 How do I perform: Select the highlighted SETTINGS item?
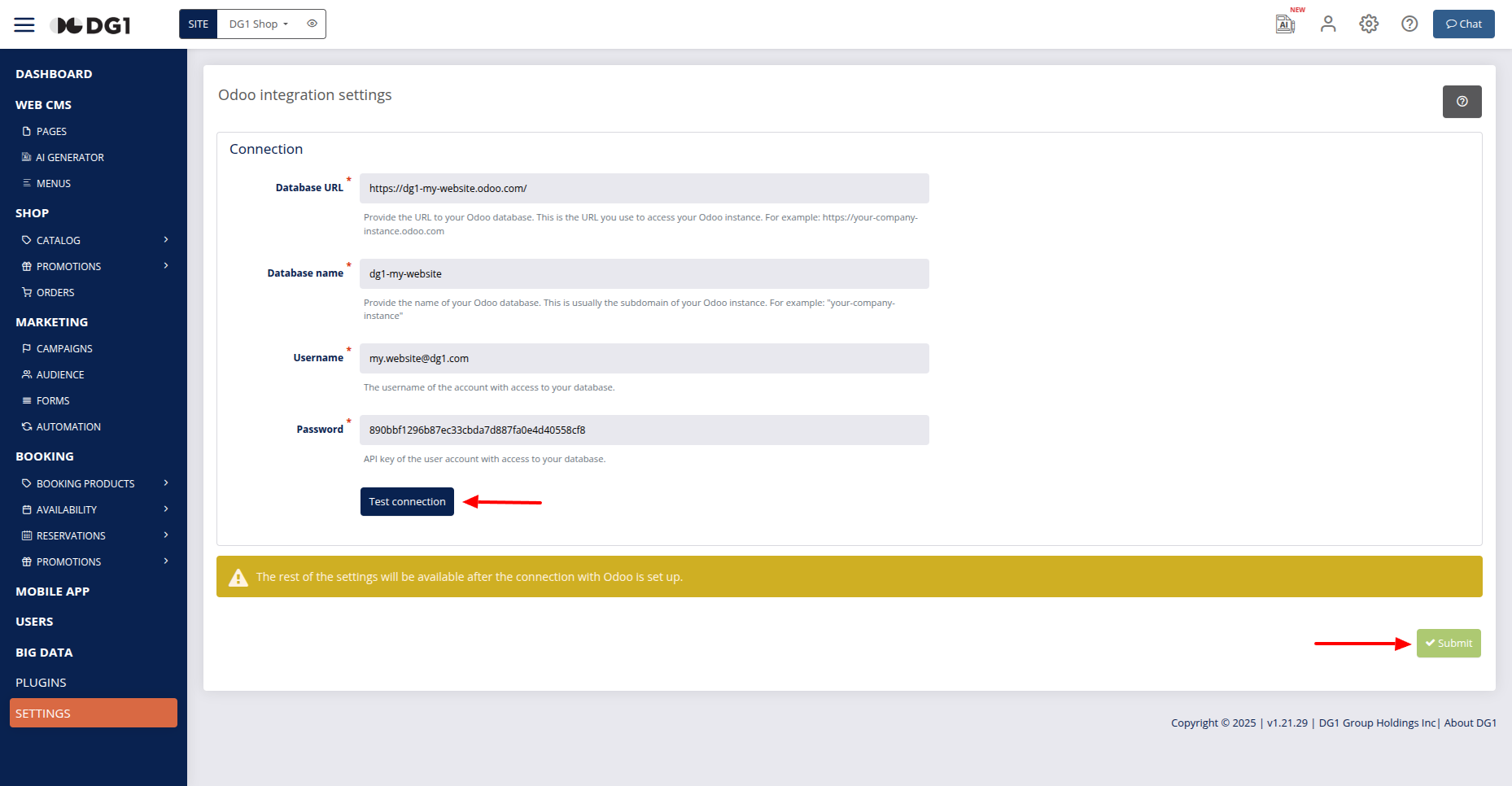click(x=94, y=713)
